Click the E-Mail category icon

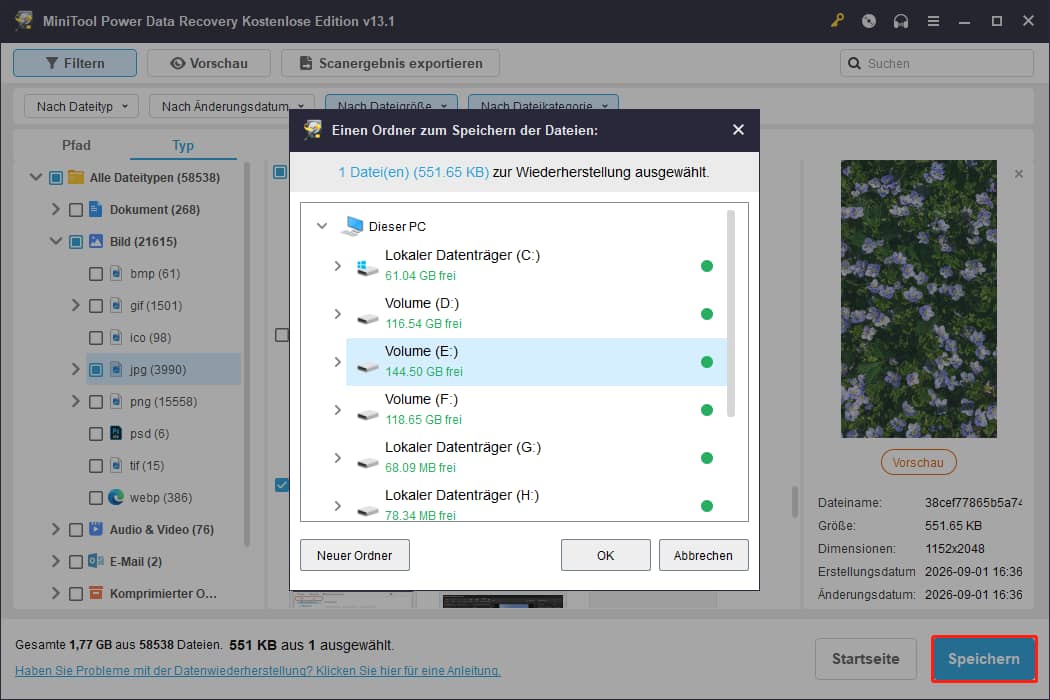pyautogui.click(x=96, y=561)
